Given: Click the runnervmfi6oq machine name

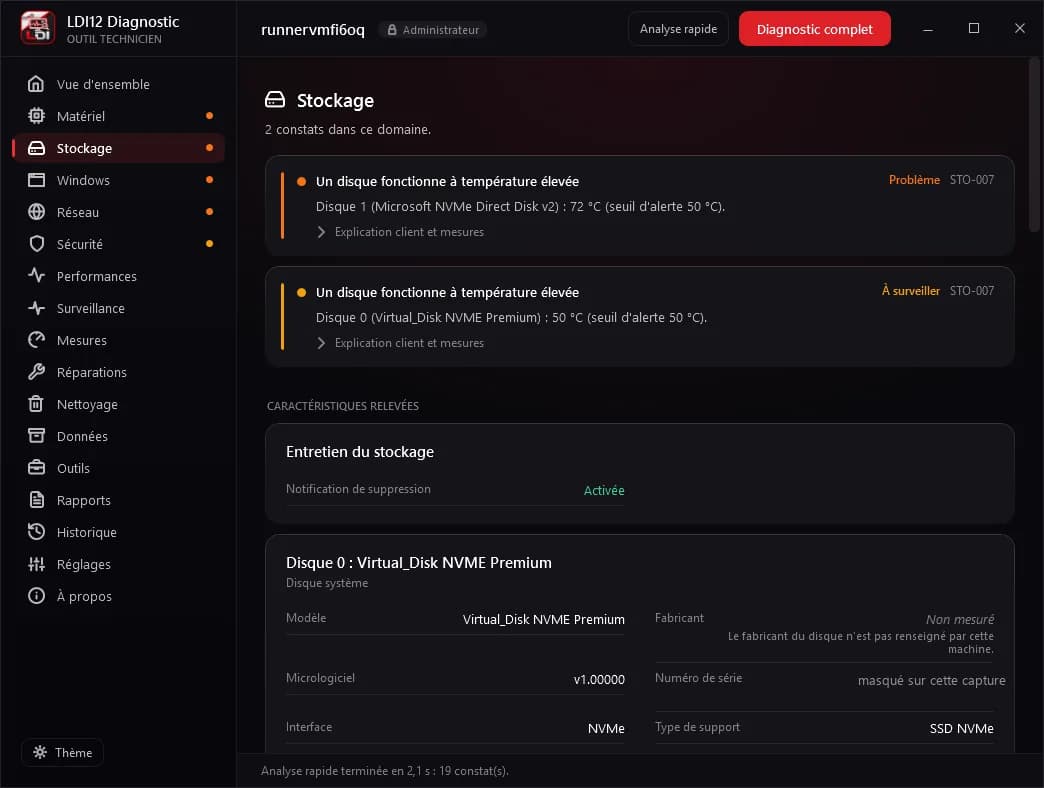Looking at the screenshot, I should [313, 30].
